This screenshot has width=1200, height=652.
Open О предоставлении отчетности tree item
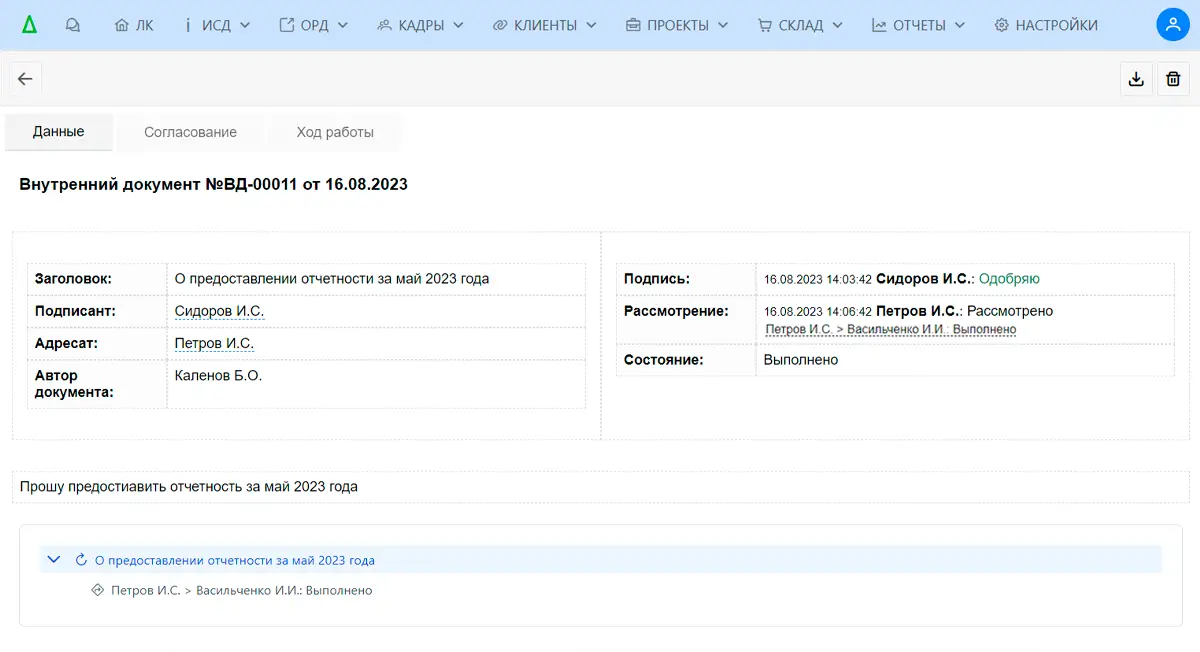tap(235, 560)
